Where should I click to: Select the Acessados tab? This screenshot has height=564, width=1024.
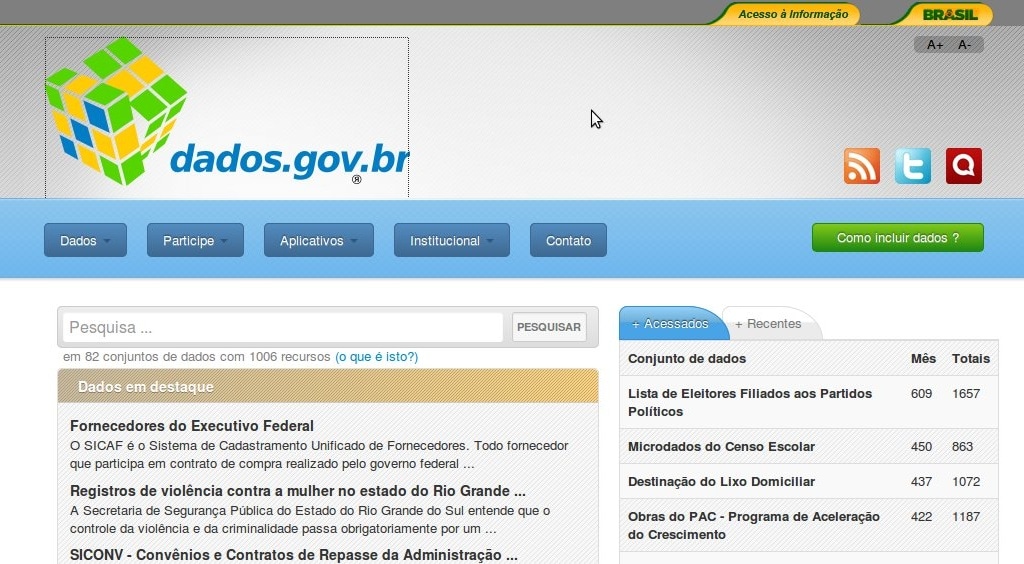pos(671,324)
